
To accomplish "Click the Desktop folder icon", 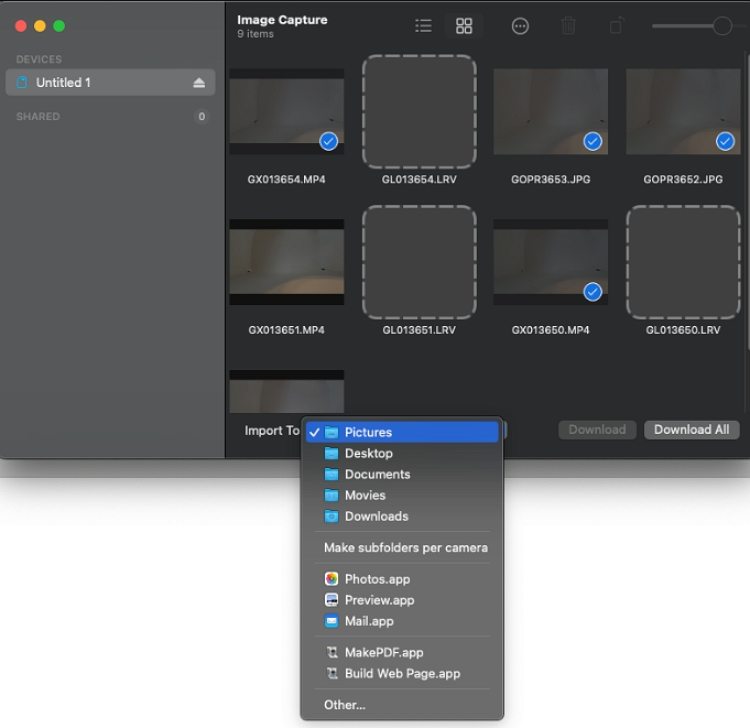I will (x=331, y=453).
